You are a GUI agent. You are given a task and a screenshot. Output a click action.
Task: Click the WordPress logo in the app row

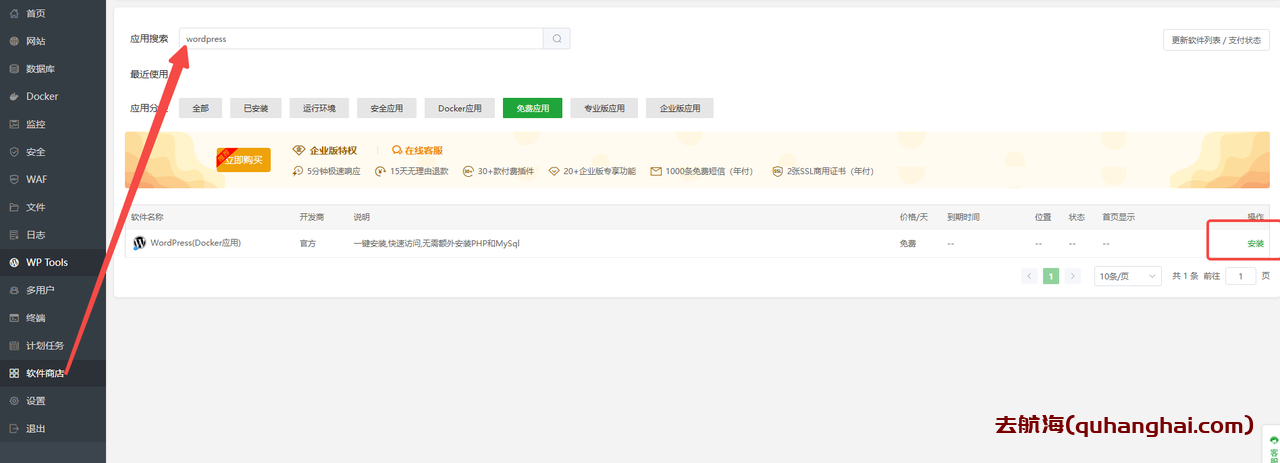140,243
